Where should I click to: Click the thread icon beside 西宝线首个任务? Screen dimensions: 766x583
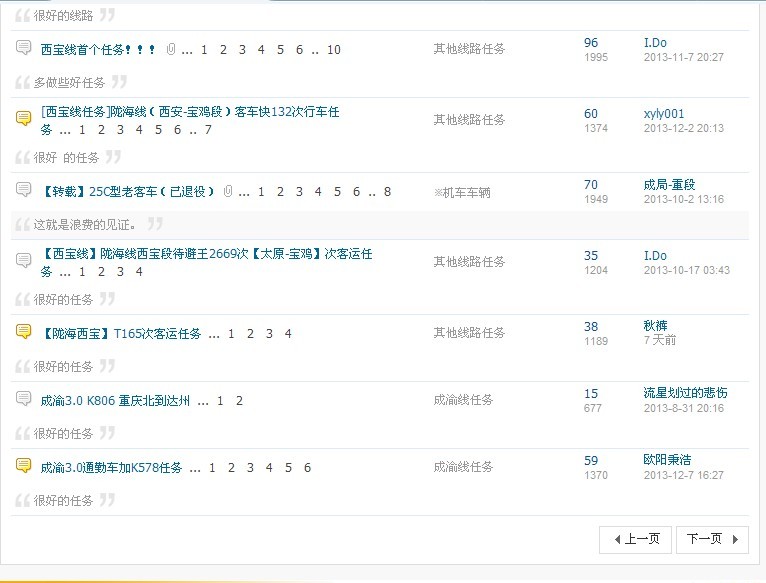pos(24,48)
